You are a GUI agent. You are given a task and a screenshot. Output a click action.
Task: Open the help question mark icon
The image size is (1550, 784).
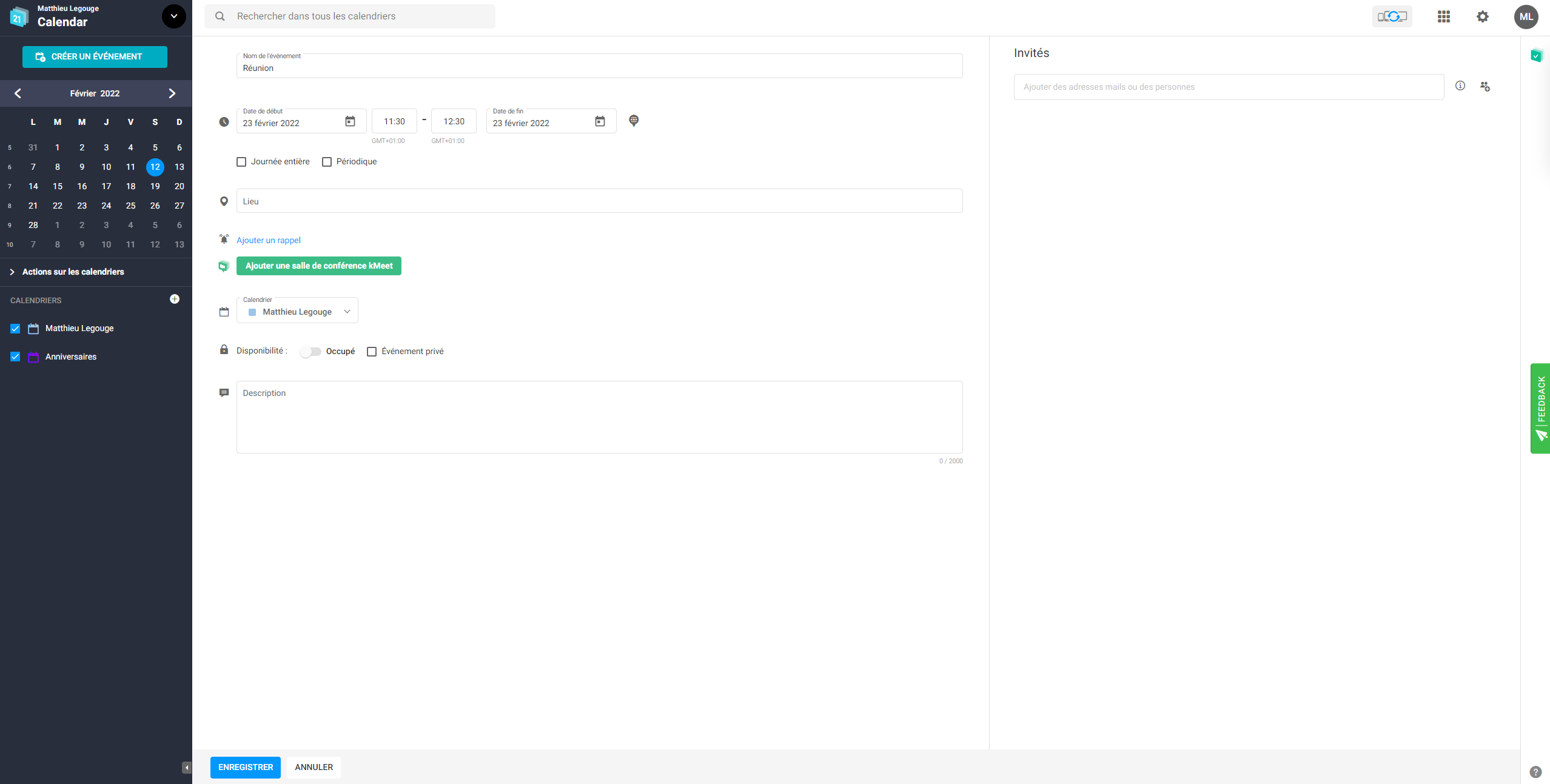pyautogui.click(x=1535, y=772)
